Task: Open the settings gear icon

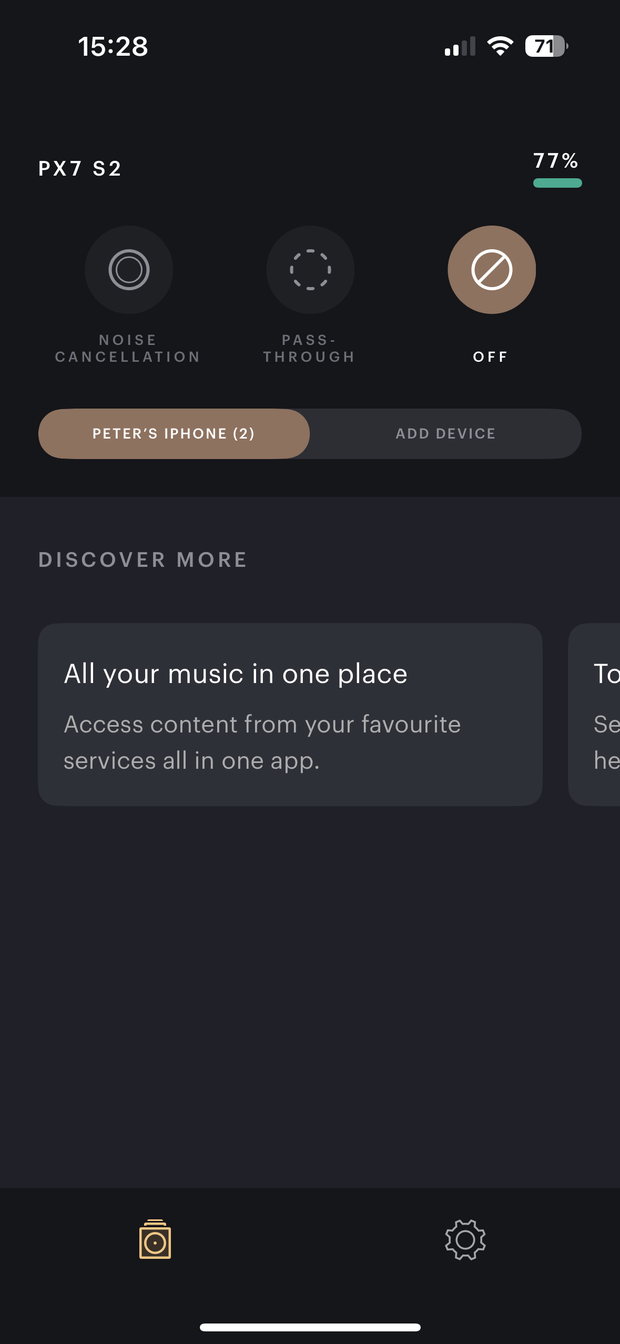Action: point(465,1240)
